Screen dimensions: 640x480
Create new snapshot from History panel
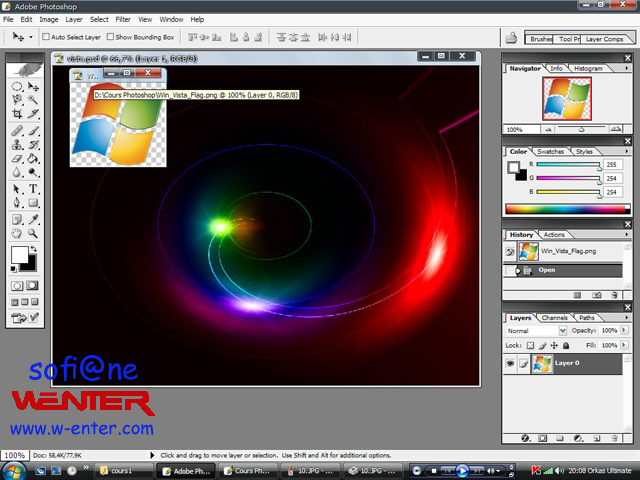(597, 295)
